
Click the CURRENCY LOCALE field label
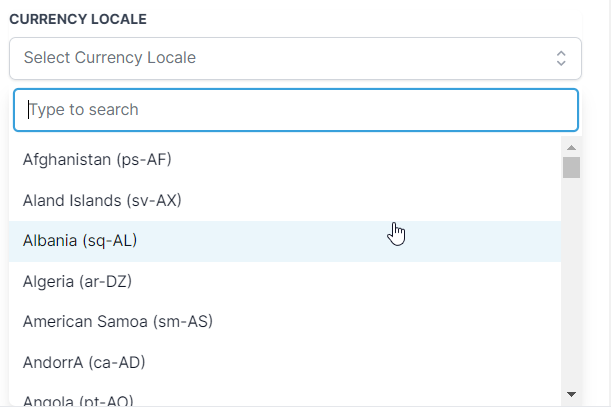[x=79, y=20]
